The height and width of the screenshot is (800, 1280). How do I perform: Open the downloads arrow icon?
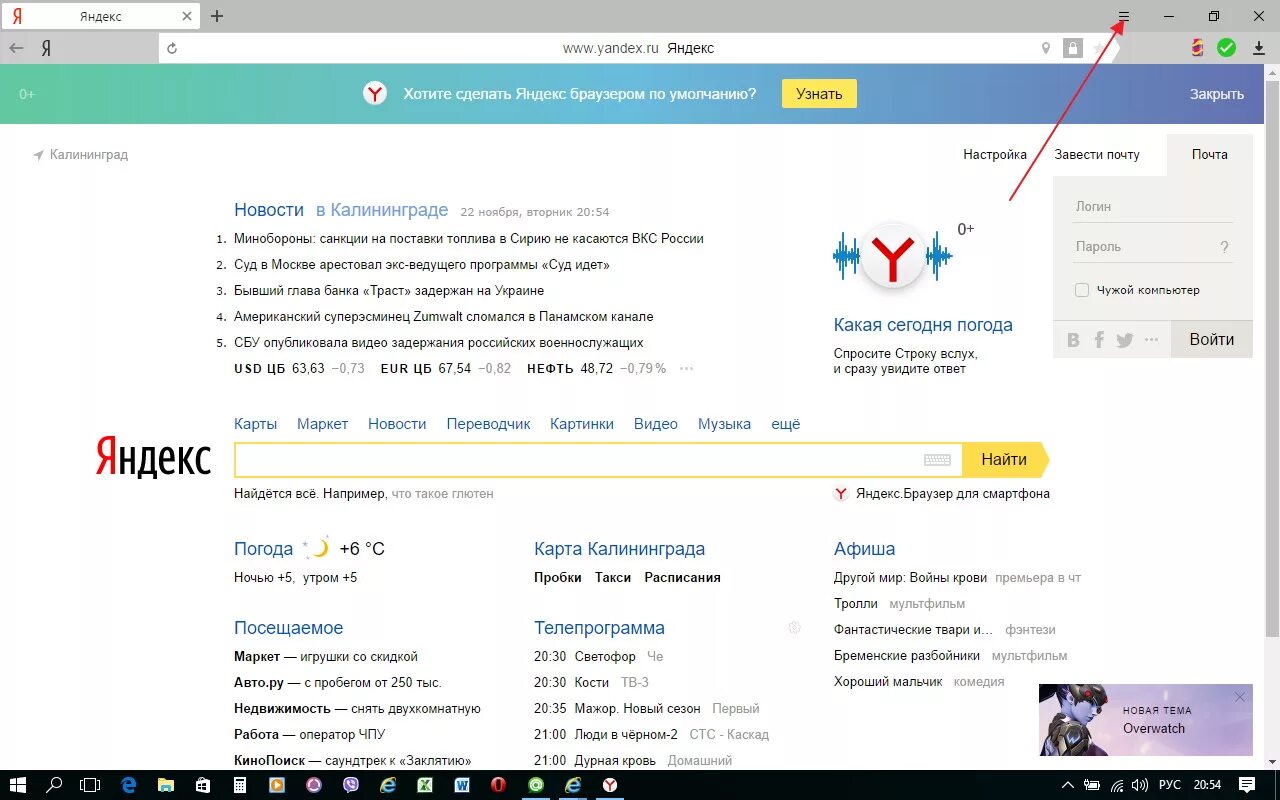[x=1259, y=48]
